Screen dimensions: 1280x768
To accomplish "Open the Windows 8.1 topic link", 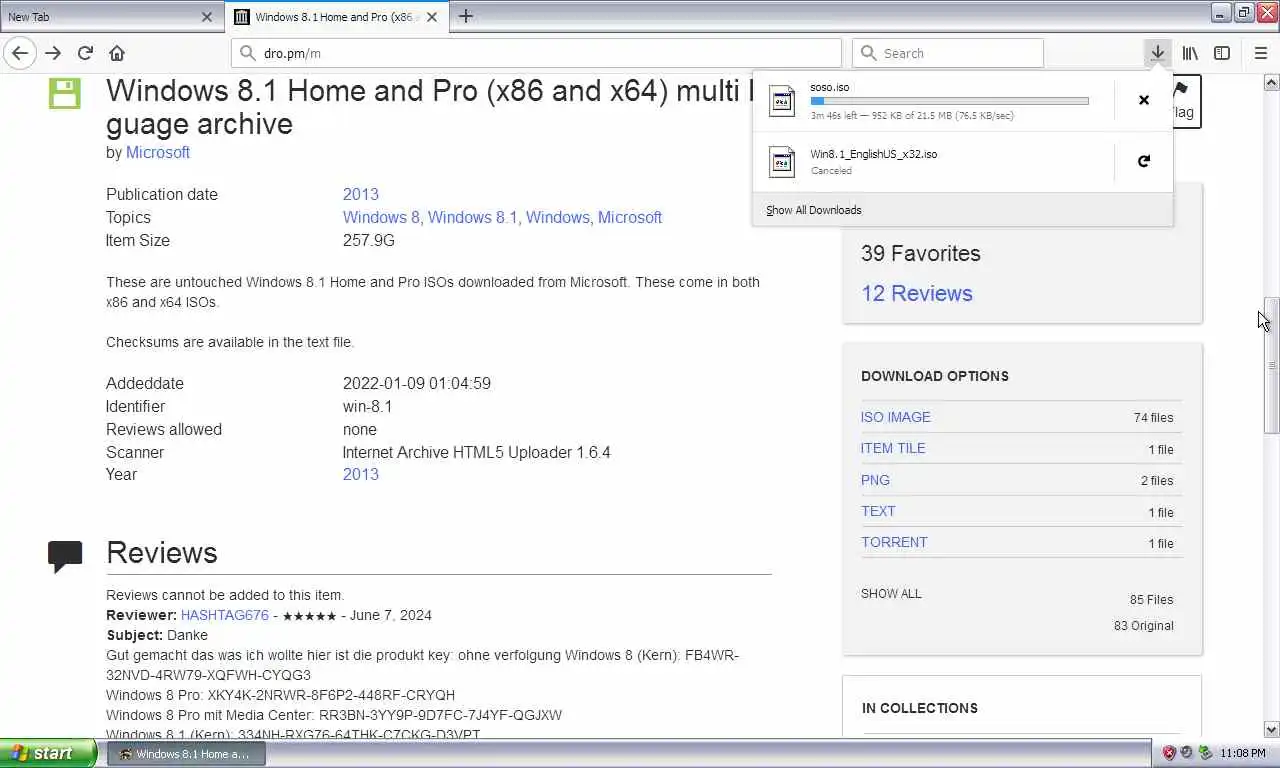I will 472,217.
